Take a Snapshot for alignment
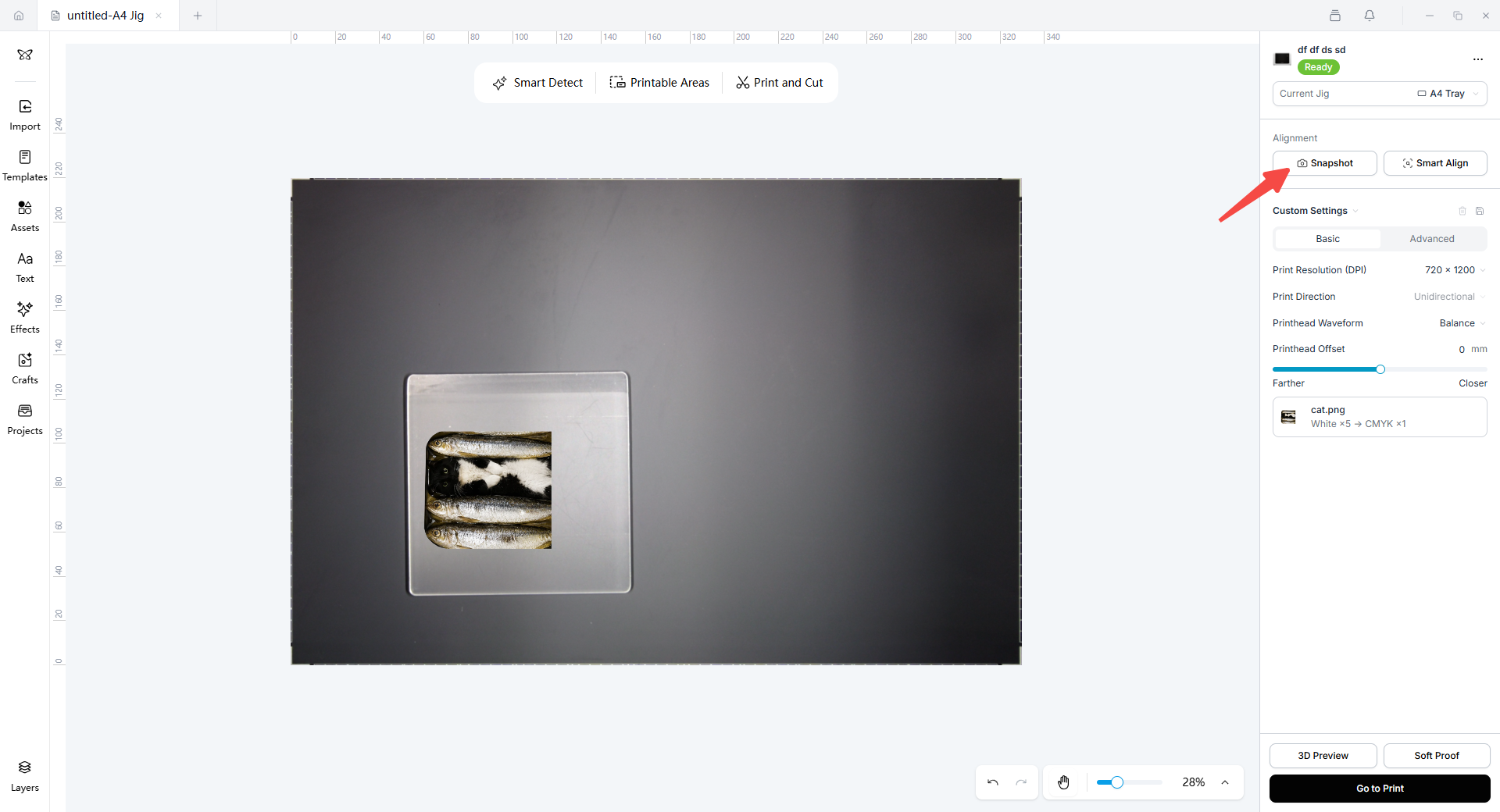 click(x=1325, y=163)
